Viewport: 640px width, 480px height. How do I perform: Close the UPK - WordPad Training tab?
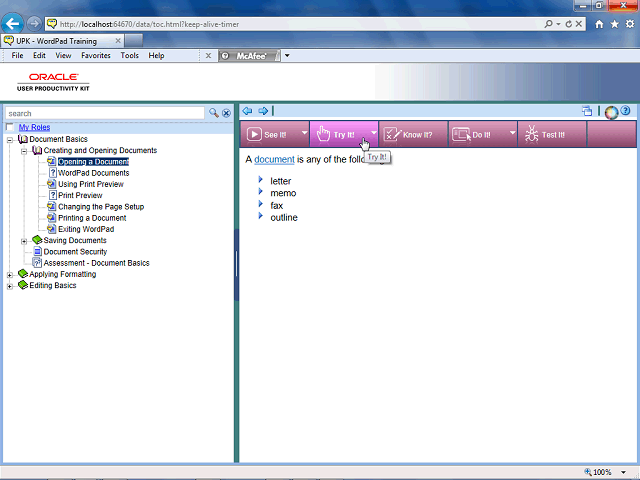coord(118,41)
